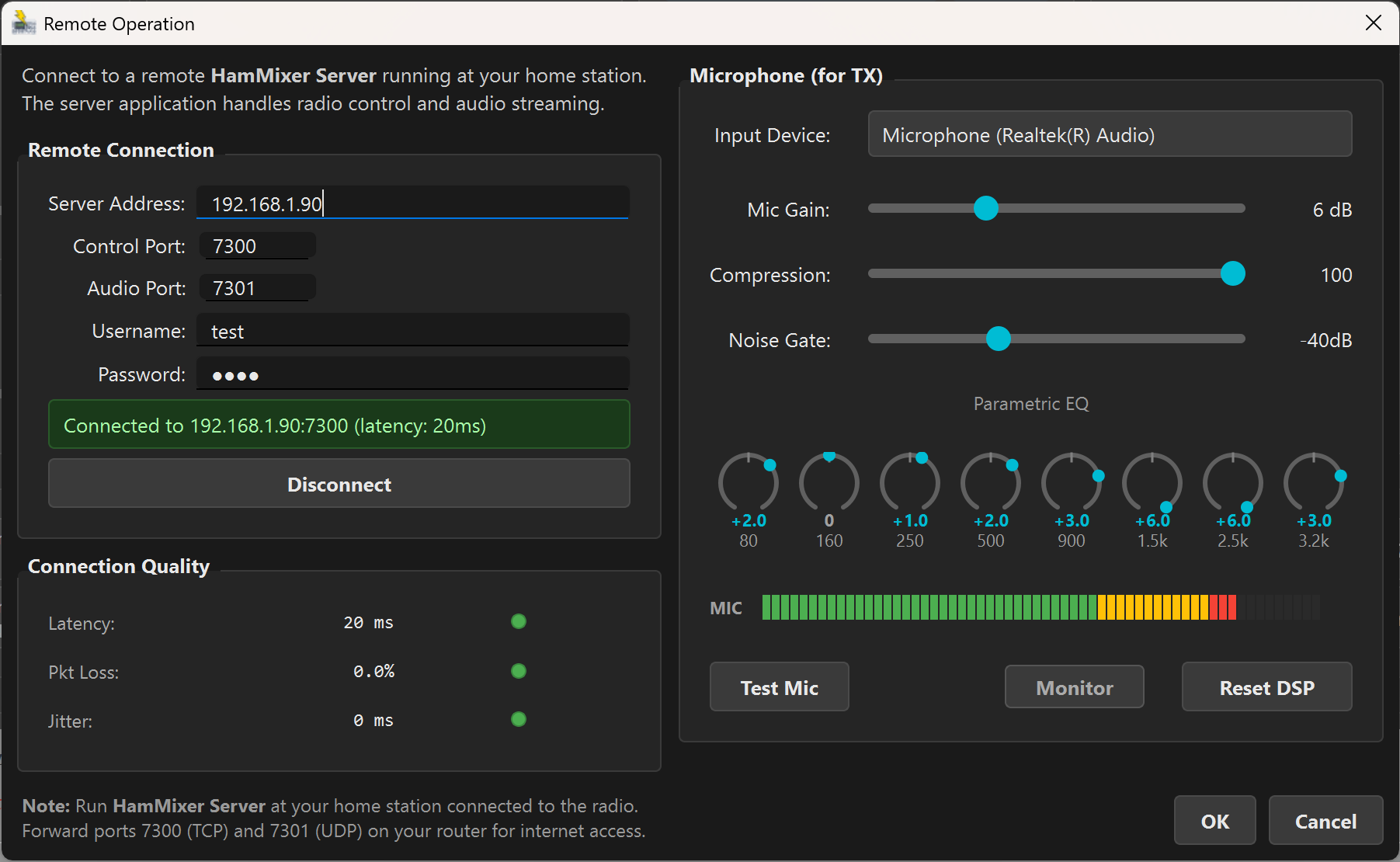This screenshot has width=1400, height=862.
Task: Adjust the 900 Hz EQ knob
Action: click(1072, 482)
